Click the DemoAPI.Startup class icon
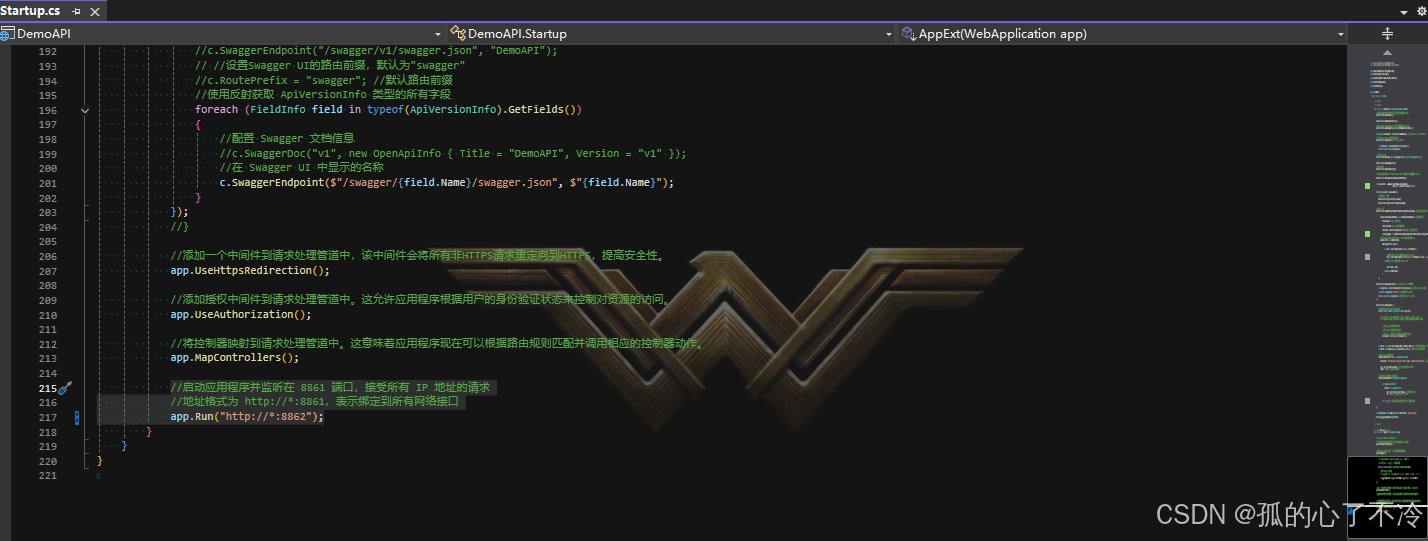Viewport: 1428px width, 541px height. [458, 34]
